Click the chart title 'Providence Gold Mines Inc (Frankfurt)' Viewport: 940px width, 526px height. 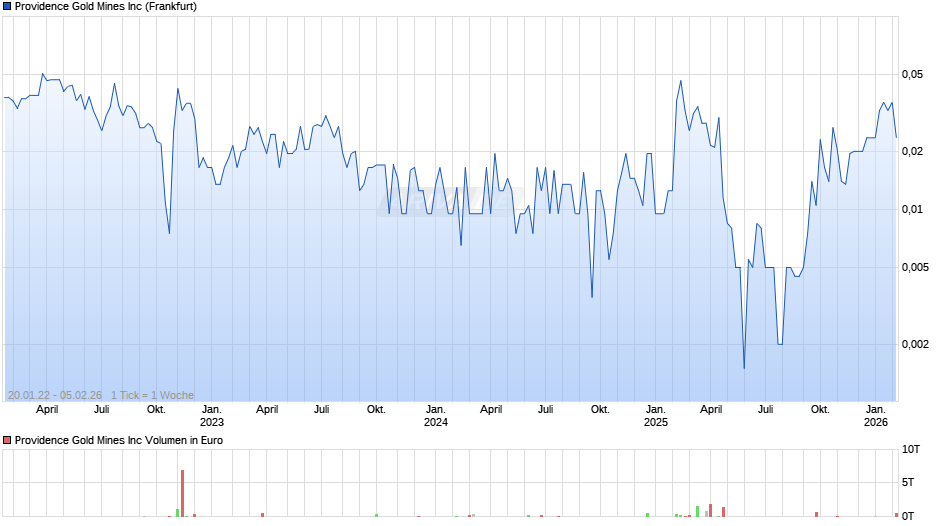point(106,7)
